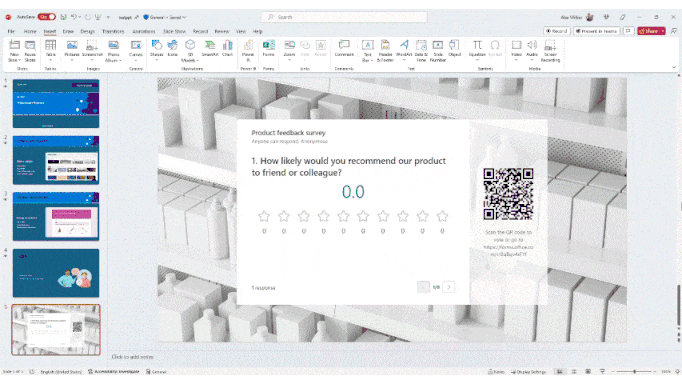Switch to Normal view in the status bar
The width and height of the screenshot is (682, 384).
(560, 372)
